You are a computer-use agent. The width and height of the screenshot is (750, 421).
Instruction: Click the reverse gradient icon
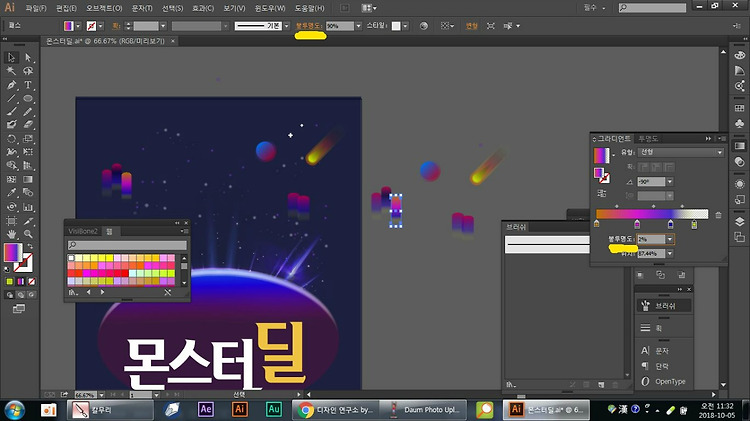point(602,193)
